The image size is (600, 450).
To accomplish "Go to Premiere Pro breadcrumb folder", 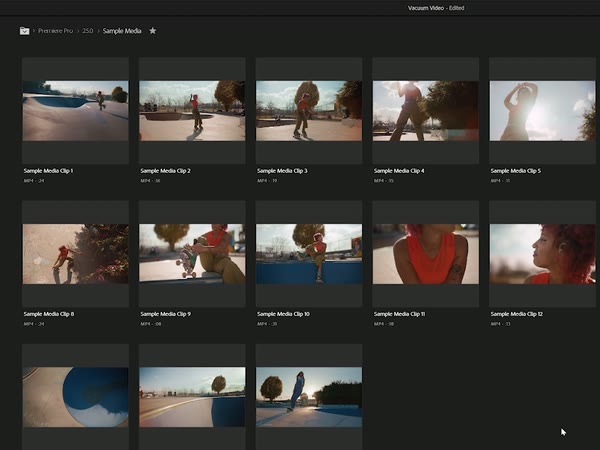I will click(x=55, y=31).
